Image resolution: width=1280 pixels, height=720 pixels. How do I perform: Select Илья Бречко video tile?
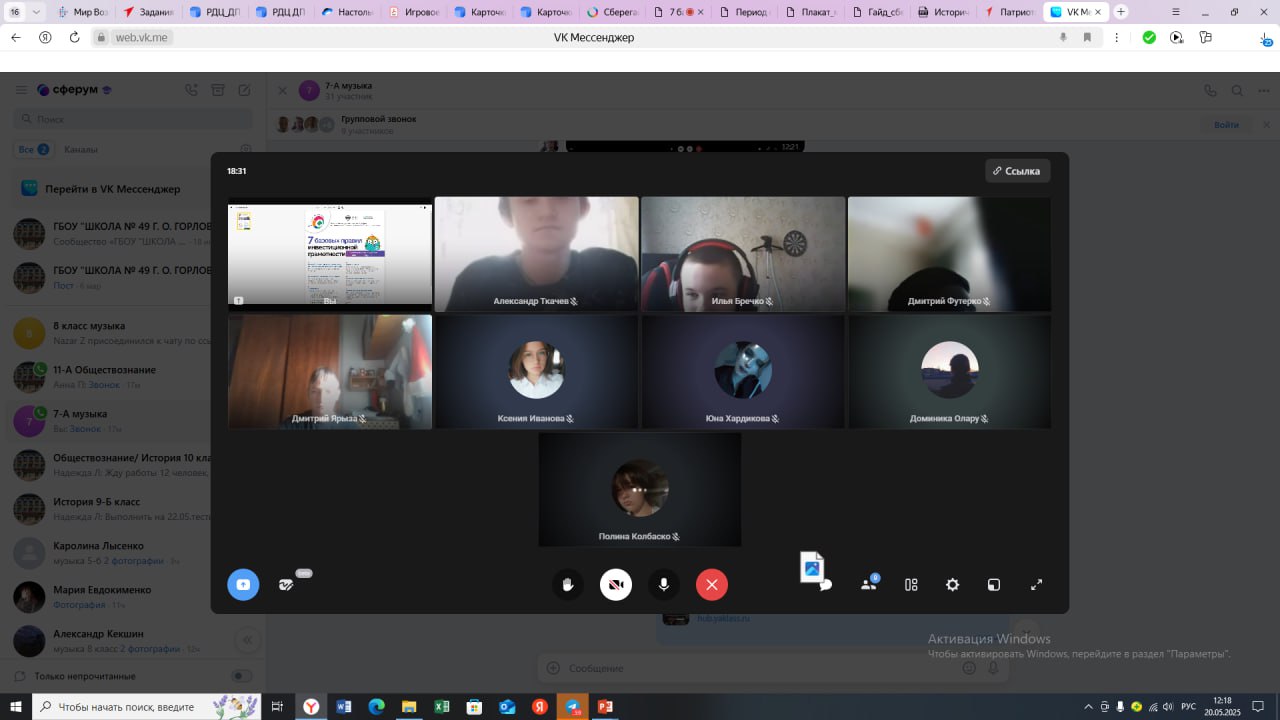[743, 254]
